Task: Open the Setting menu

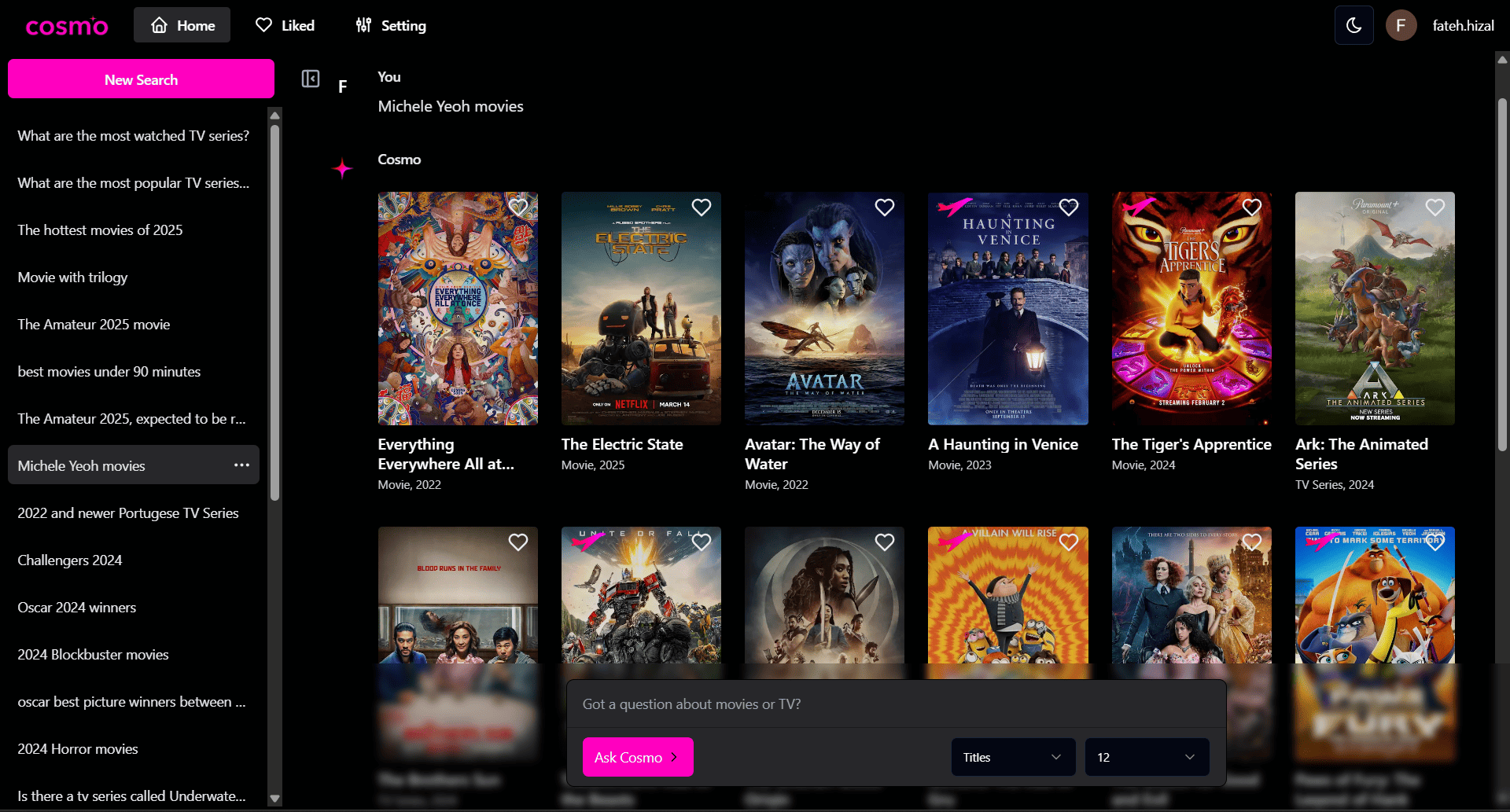Action: [391, 26]
